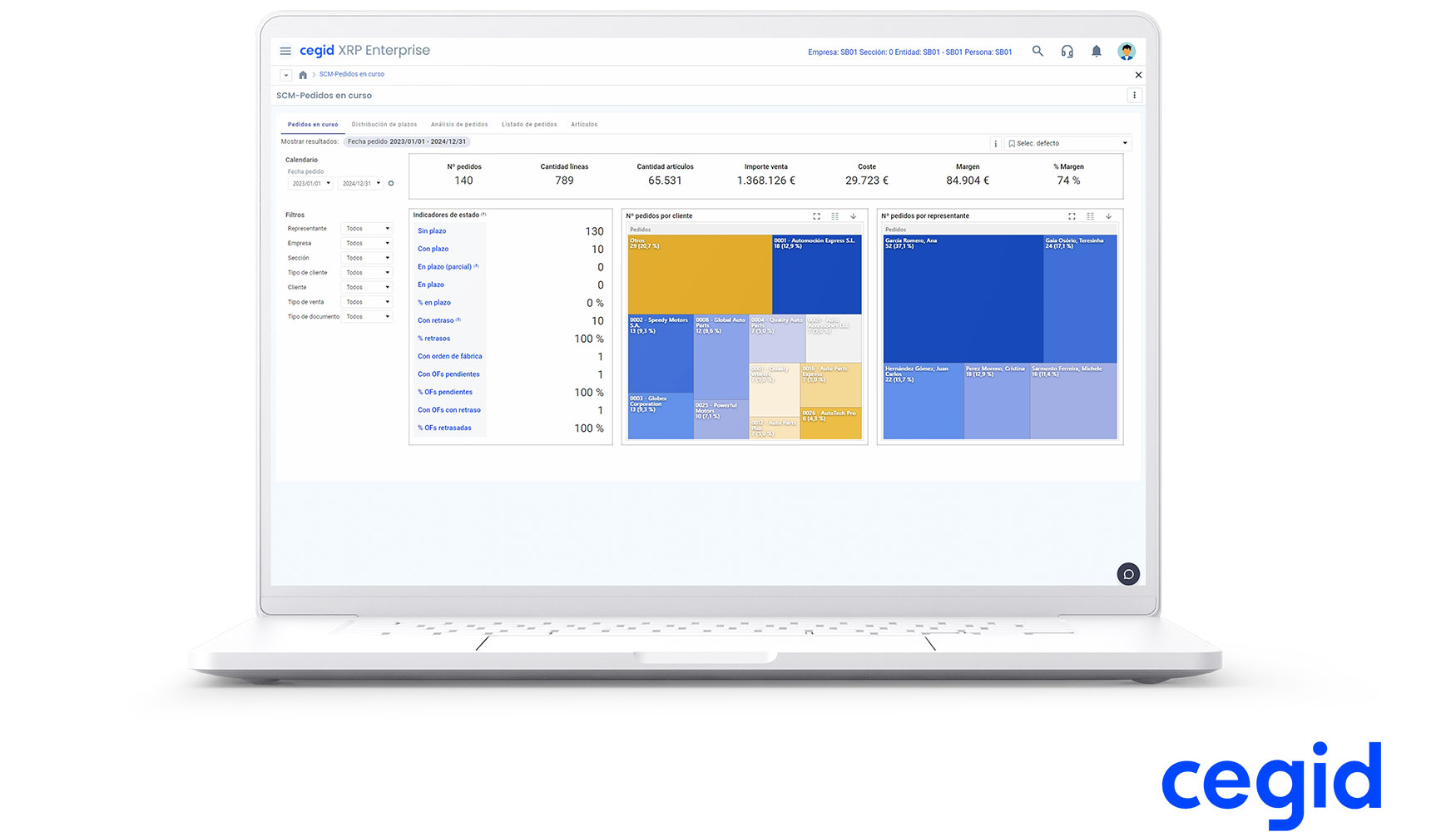Select Sarmento Ferreira, Michele treemap block

tap(1073, 401)
